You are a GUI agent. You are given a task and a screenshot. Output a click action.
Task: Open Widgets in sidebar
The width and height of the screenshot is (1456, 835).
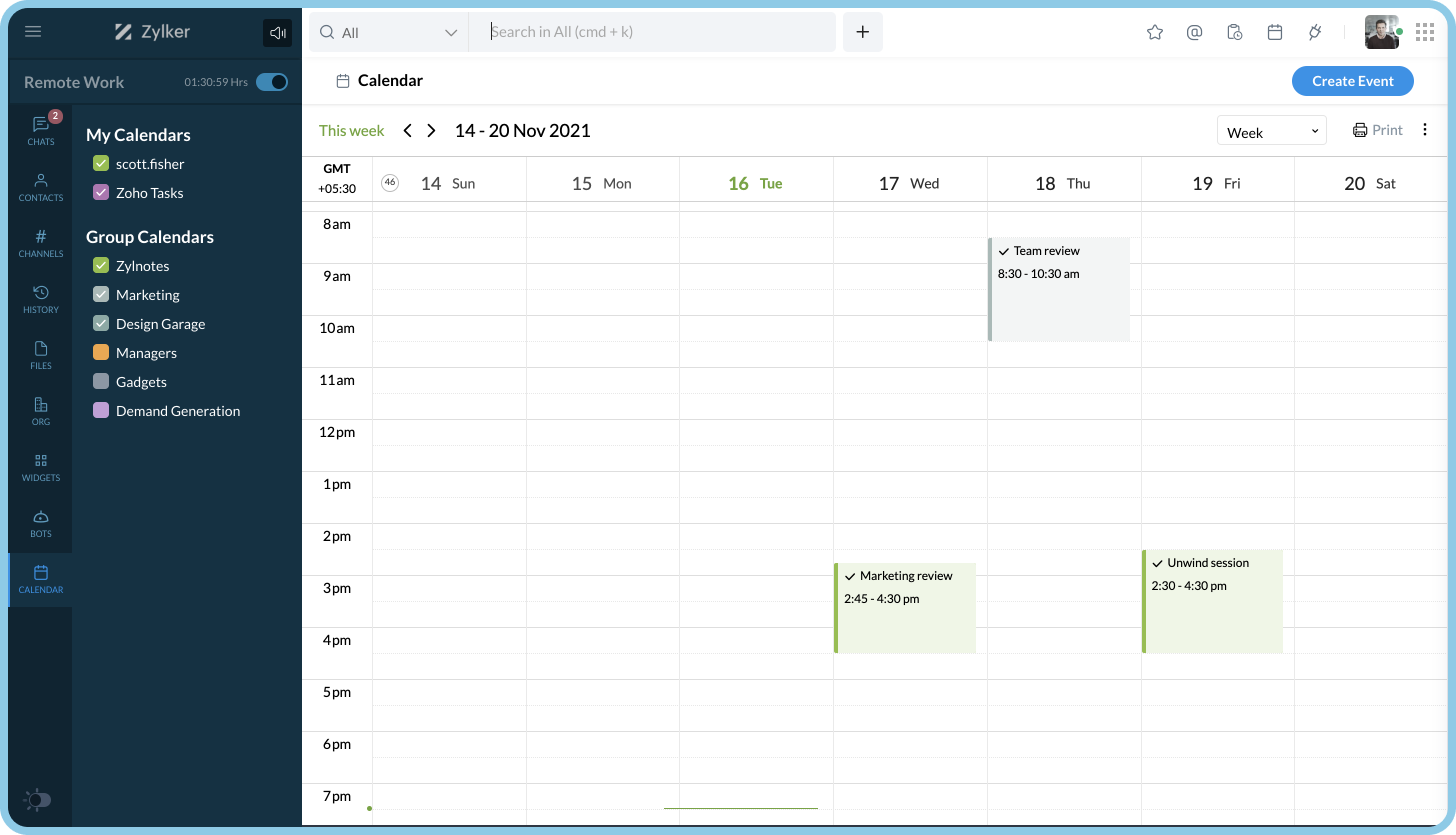(41, 467)
